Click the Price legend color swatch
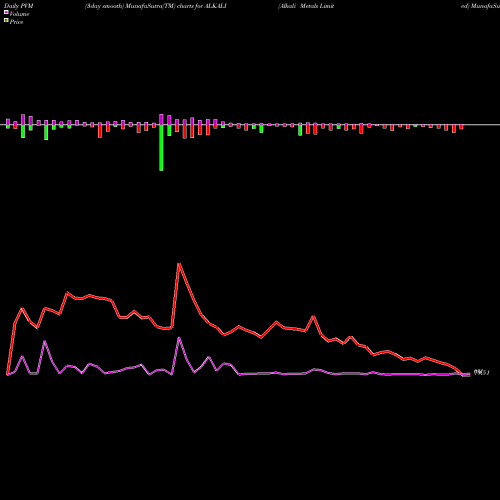500x500 pixels. (x=6, y=21)
